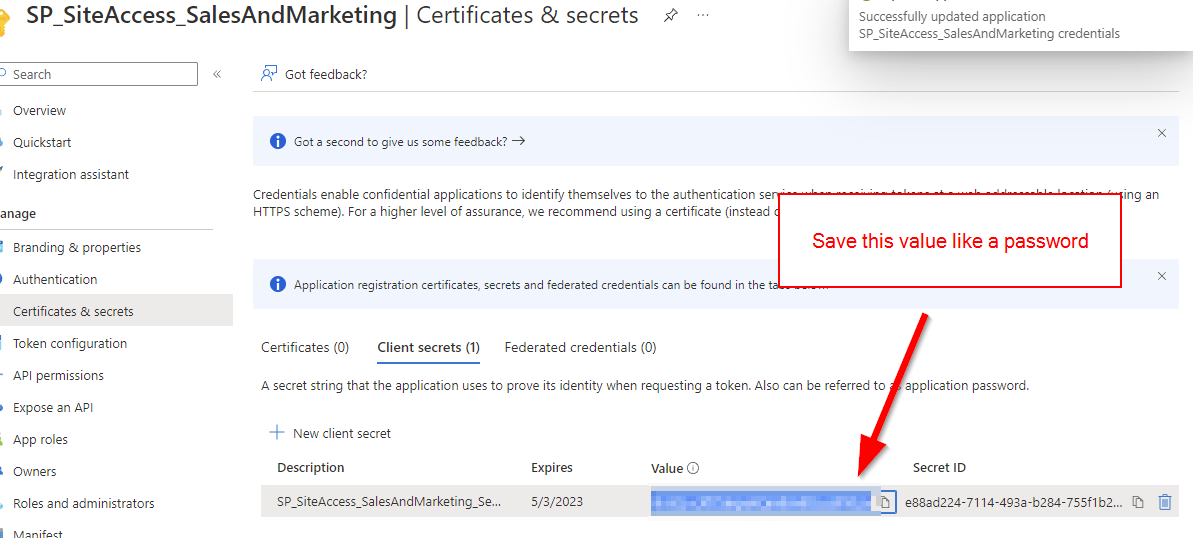Click the sidebar Search field
The width and height of the screenshot is (1193, 538).
point(103,74)
